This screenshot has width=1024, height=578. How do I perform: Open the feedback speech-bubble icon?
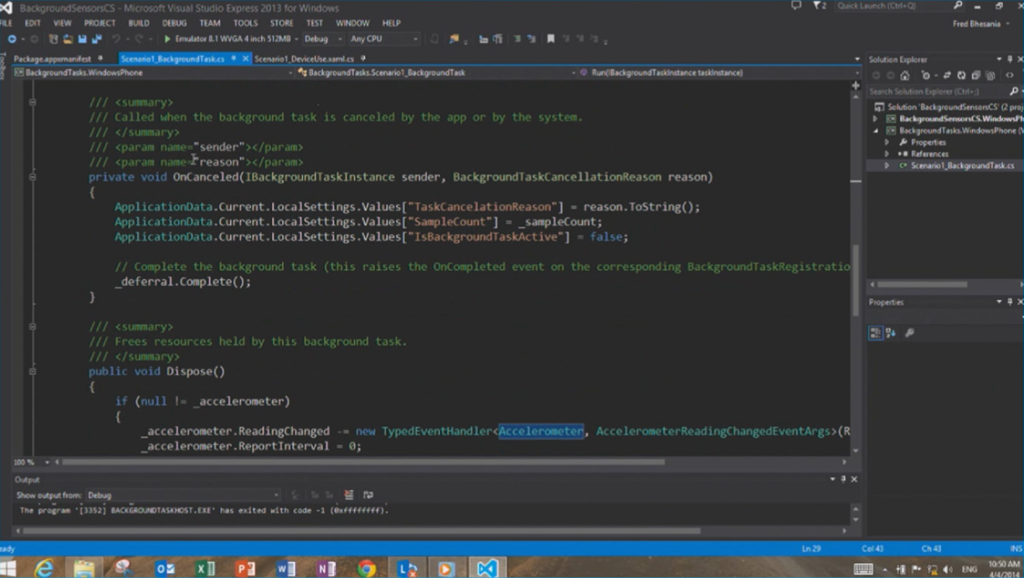pos(795,6)
